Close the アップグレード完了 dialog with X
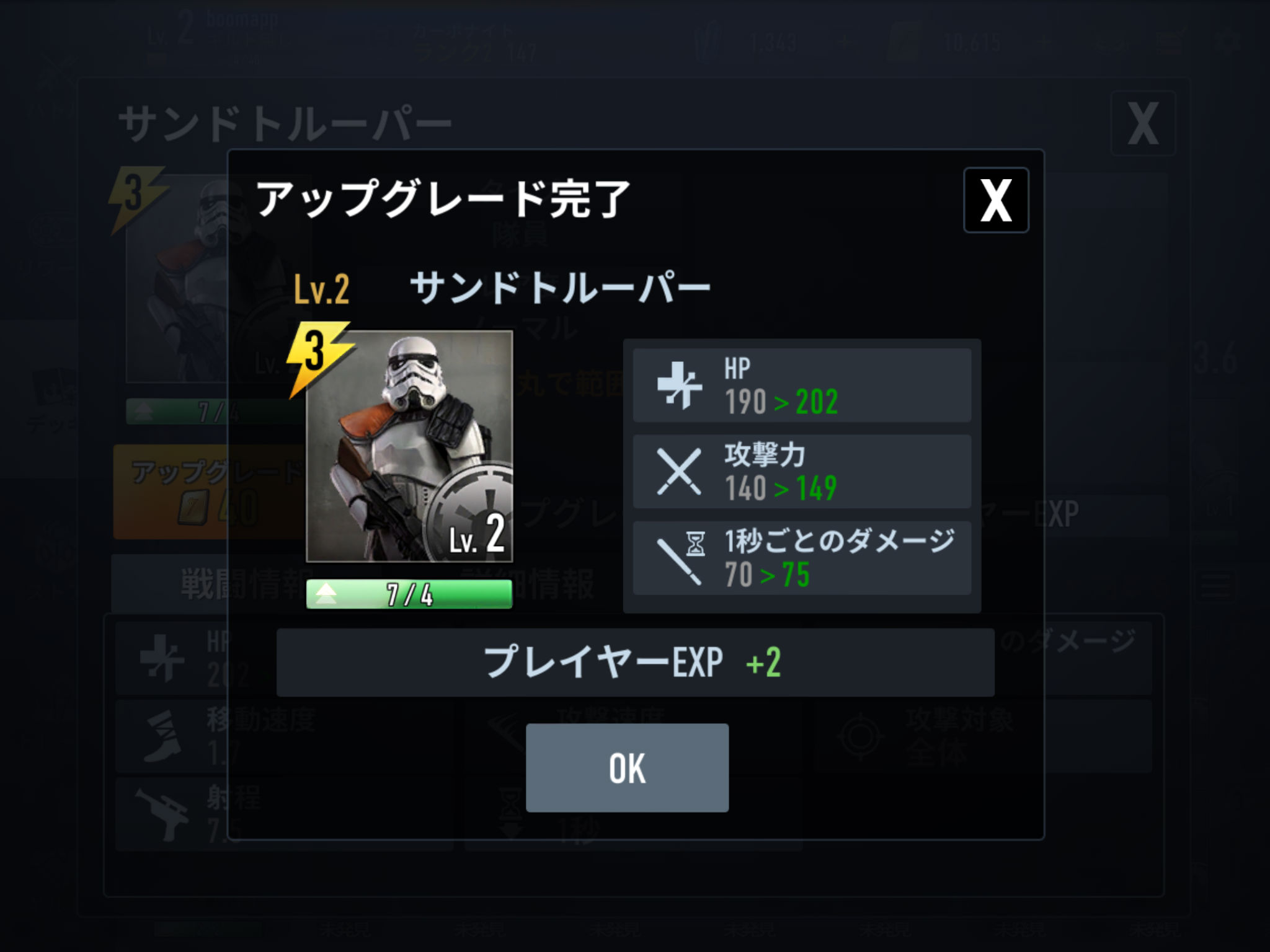This screenshot has height=952, width=1270. coord(996,200)
